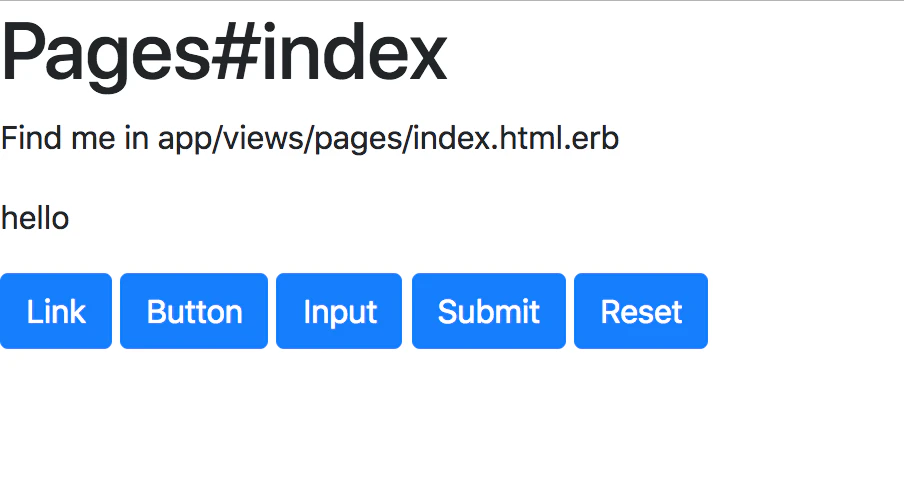Click the Pages#index heading

pyautogui.click(x=224, y=55)
